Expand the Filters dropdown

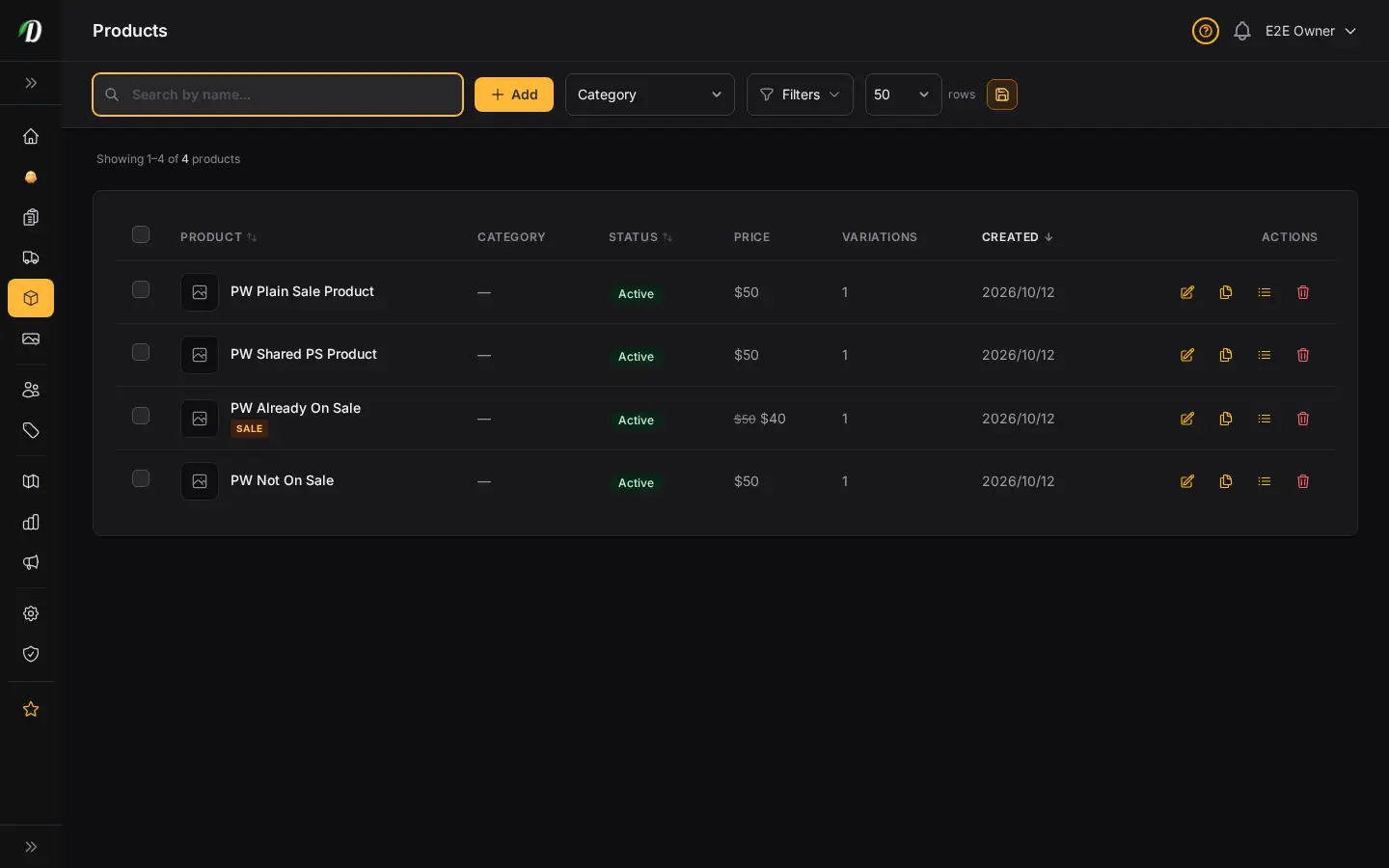click(x=800, y=95)
